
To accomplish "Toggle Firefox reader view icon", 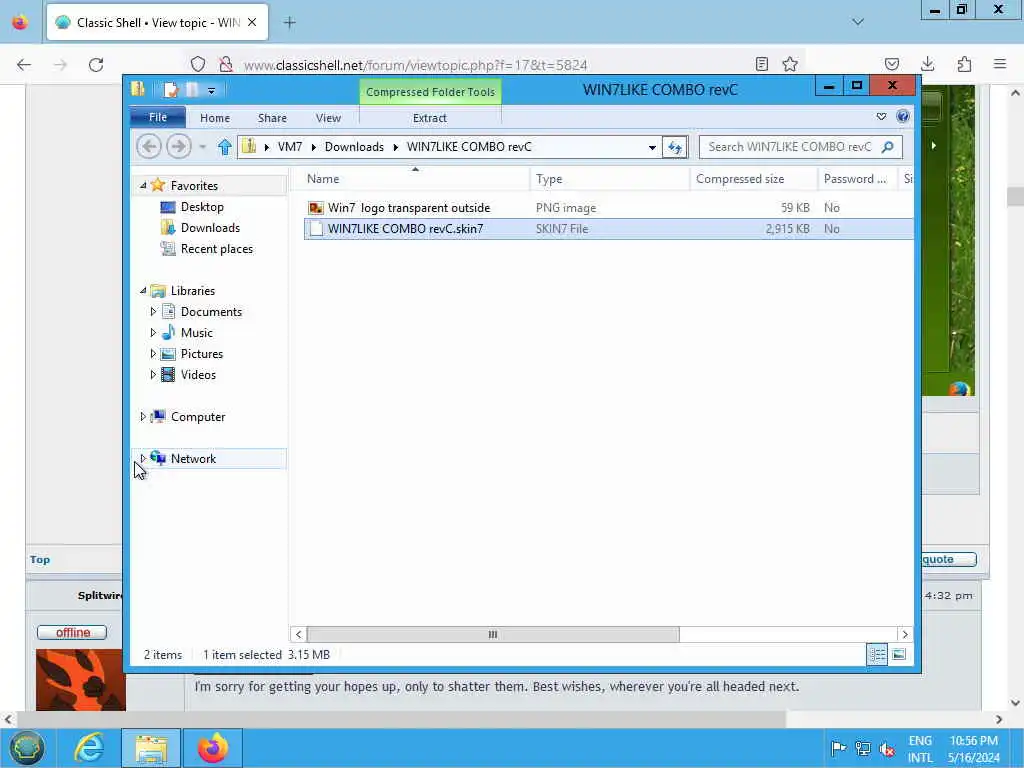I will pyautogui.click(x=761, y=64).
